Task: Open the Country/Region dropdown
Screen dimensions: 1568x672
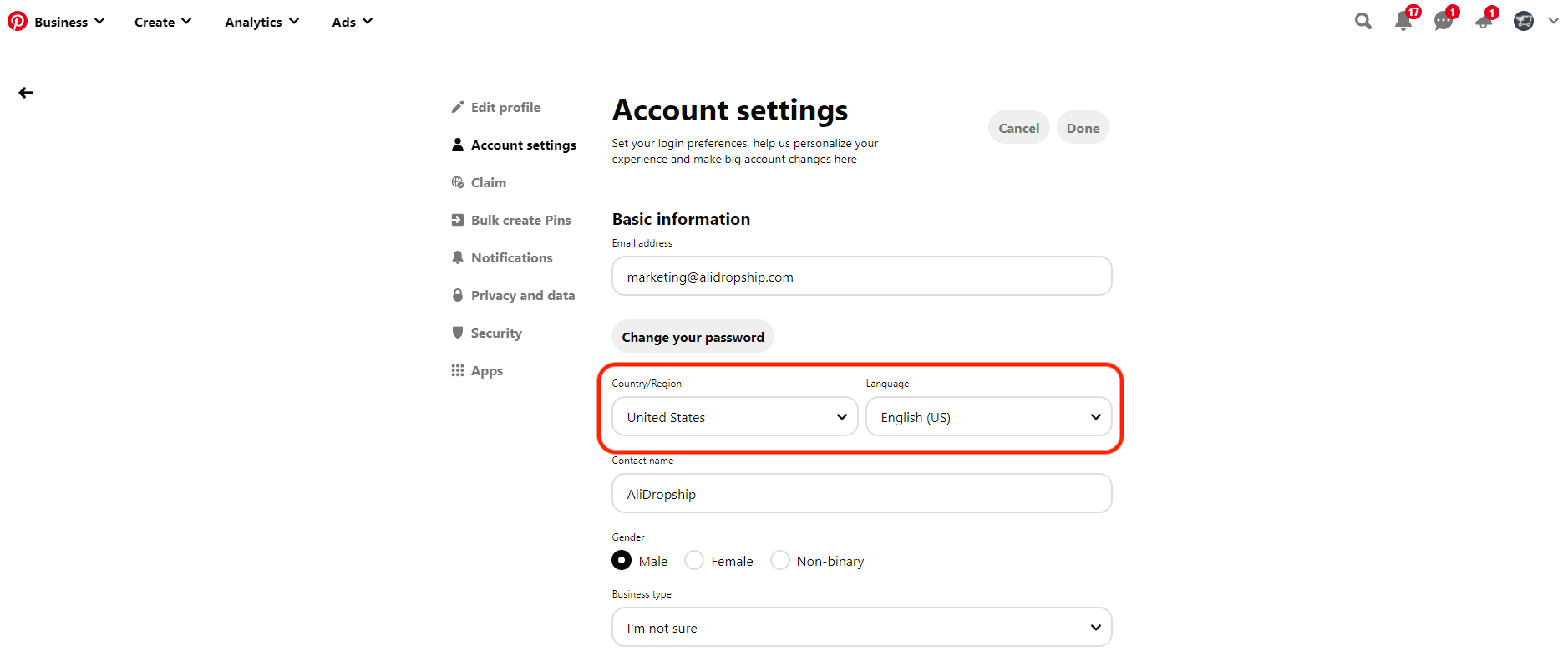Action: [x=734, y=416]
